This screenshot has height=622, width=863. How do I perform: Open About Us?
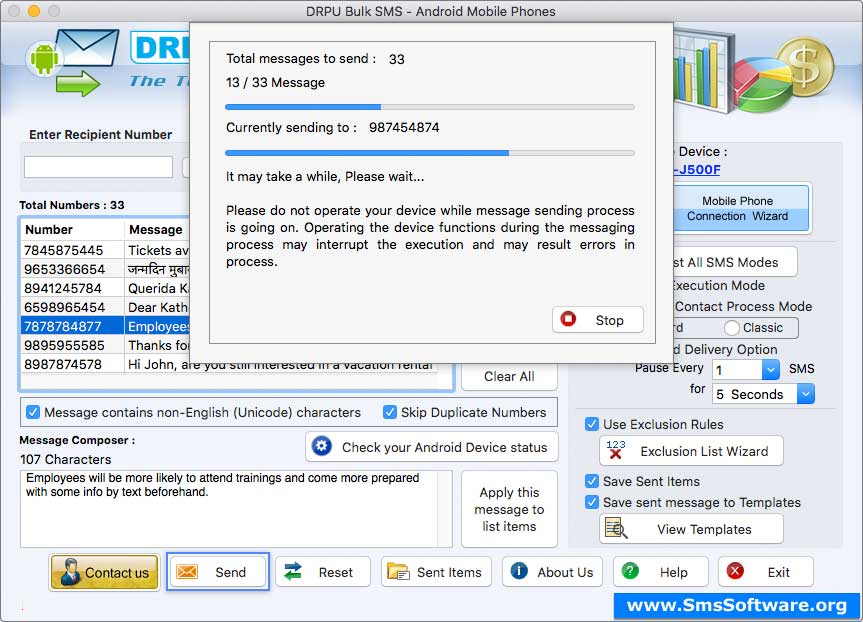[553, 572]
